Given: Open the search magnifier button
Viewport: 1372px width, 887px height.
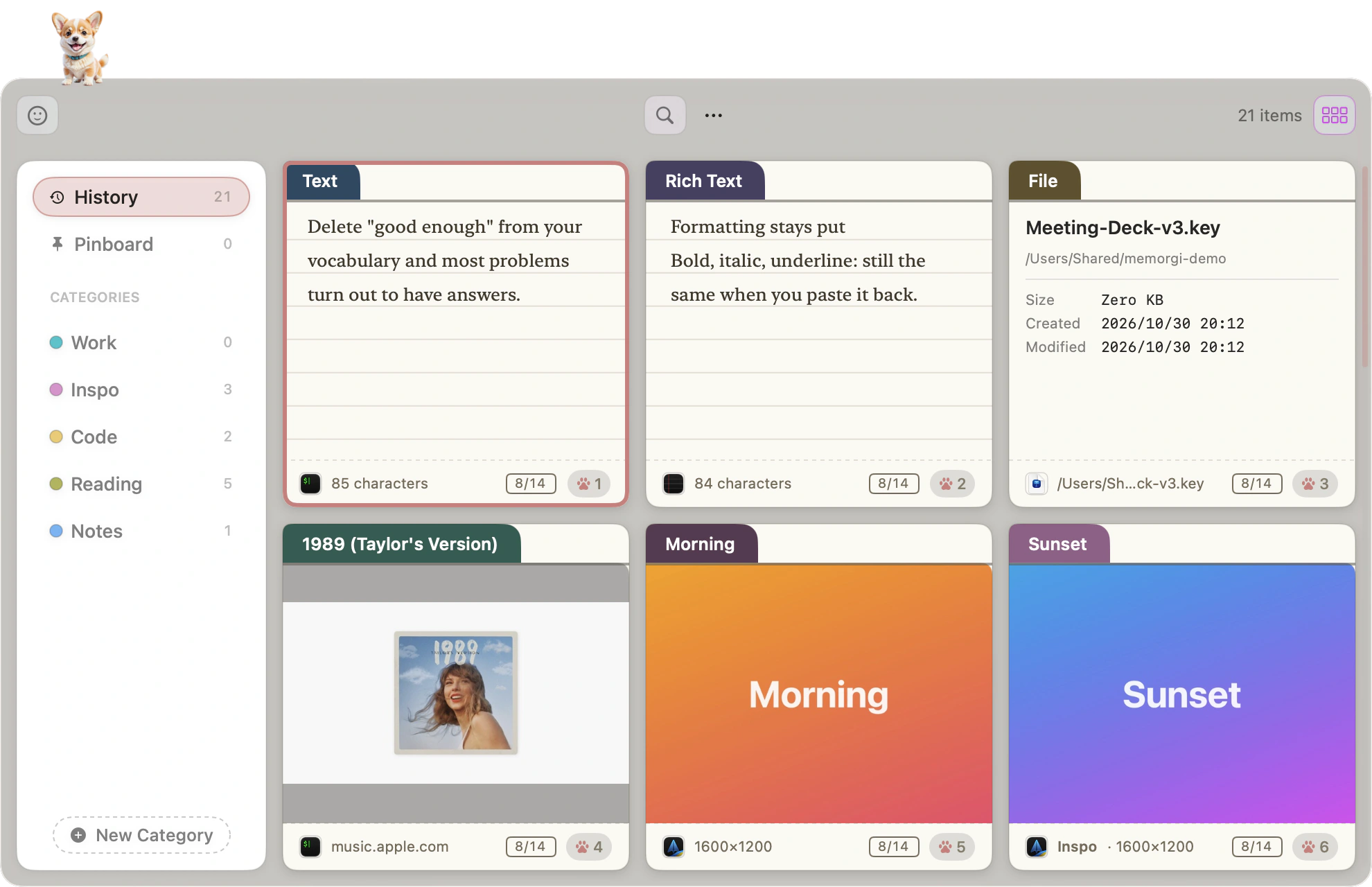Looking at the screenshot, I should pyautogui.click(x=665, y=115).
